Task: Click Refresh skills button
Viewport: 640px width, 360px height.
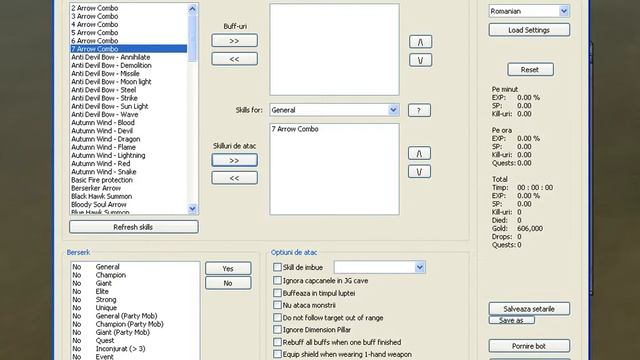Action: (x=133, y=227)
